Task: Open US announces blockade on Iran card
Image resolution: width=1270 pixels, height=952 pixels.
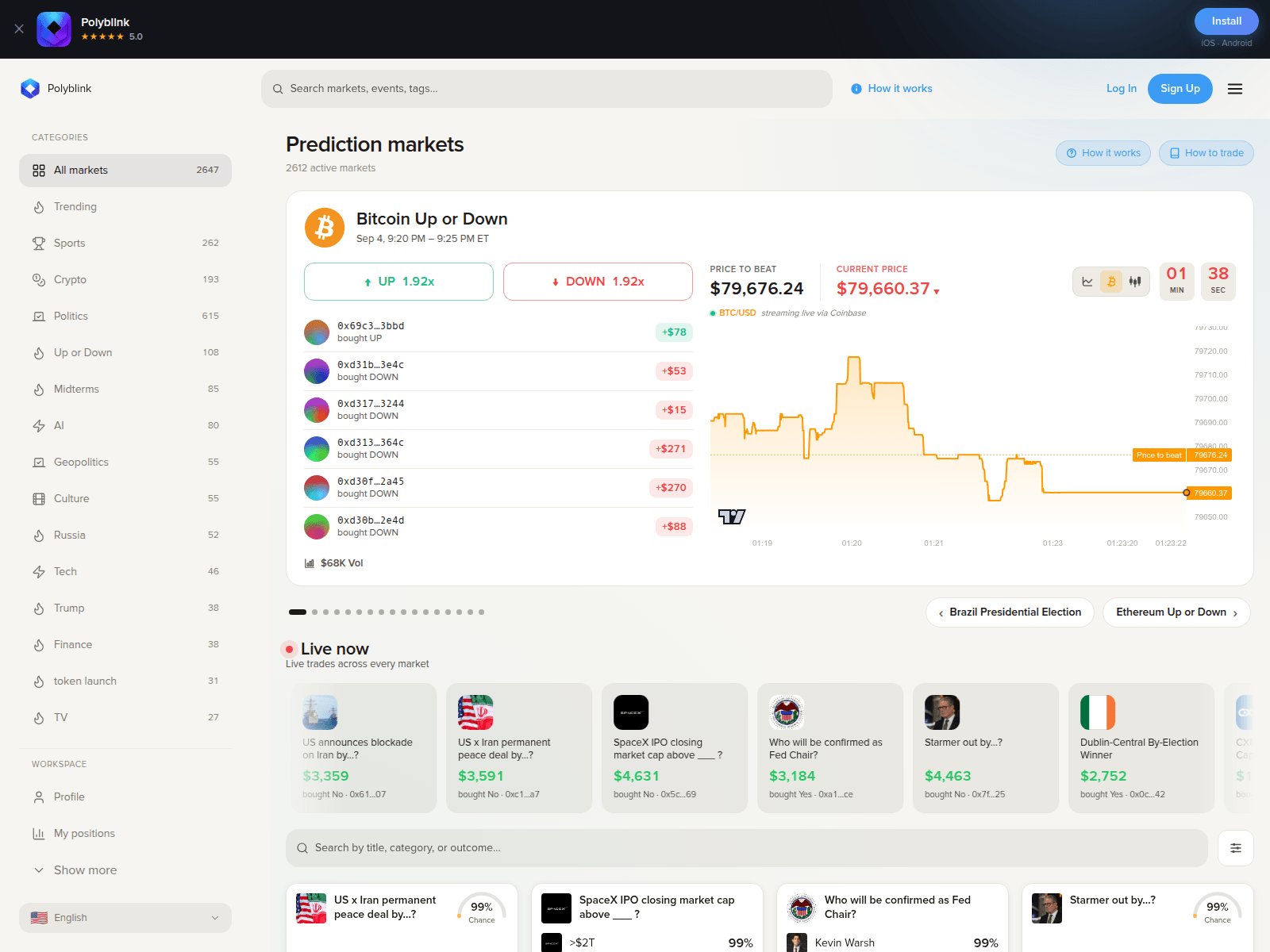Action: (364, 748)
